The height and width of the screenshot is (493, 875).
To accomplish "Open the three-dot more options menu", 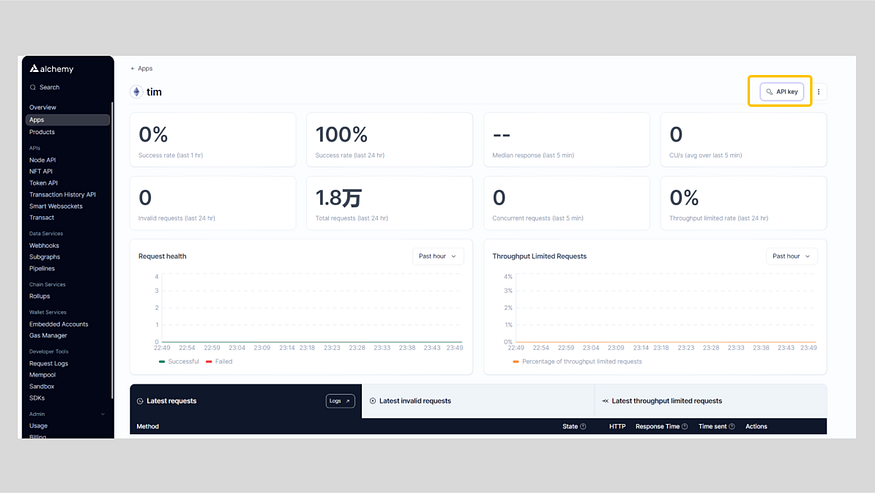I will pos(819,92).
